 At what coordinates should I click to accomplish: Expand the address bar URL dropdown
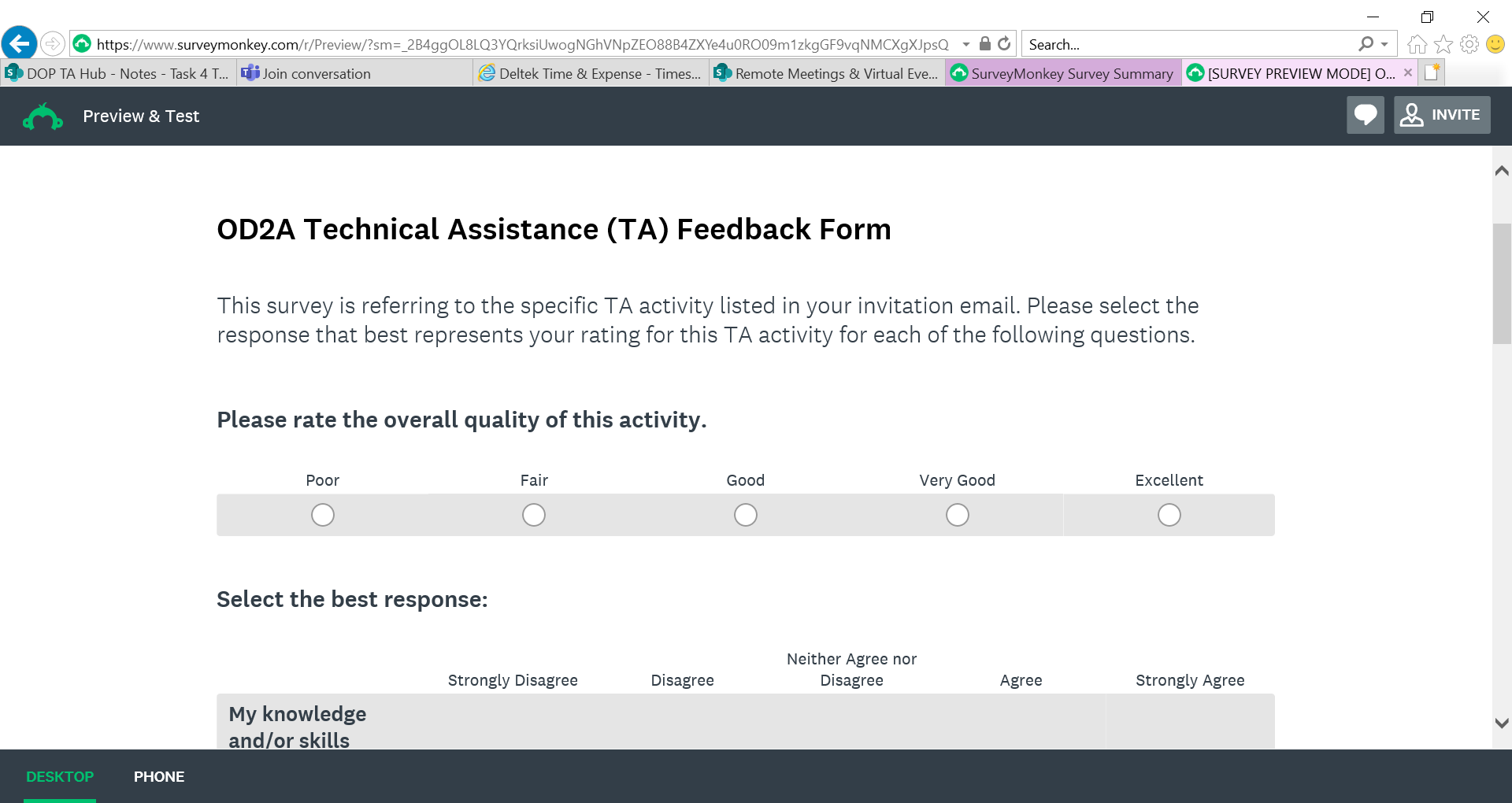[x=966, y=44]
